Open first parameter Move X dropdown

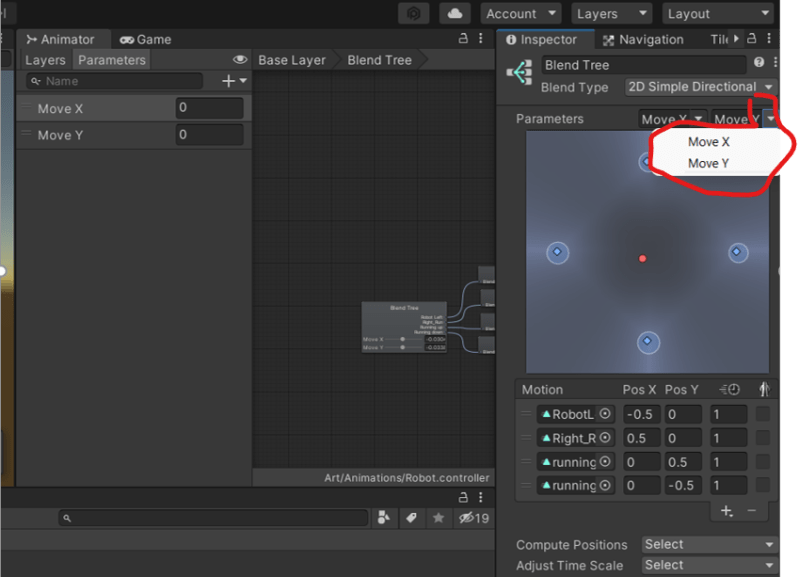[672, 119]
